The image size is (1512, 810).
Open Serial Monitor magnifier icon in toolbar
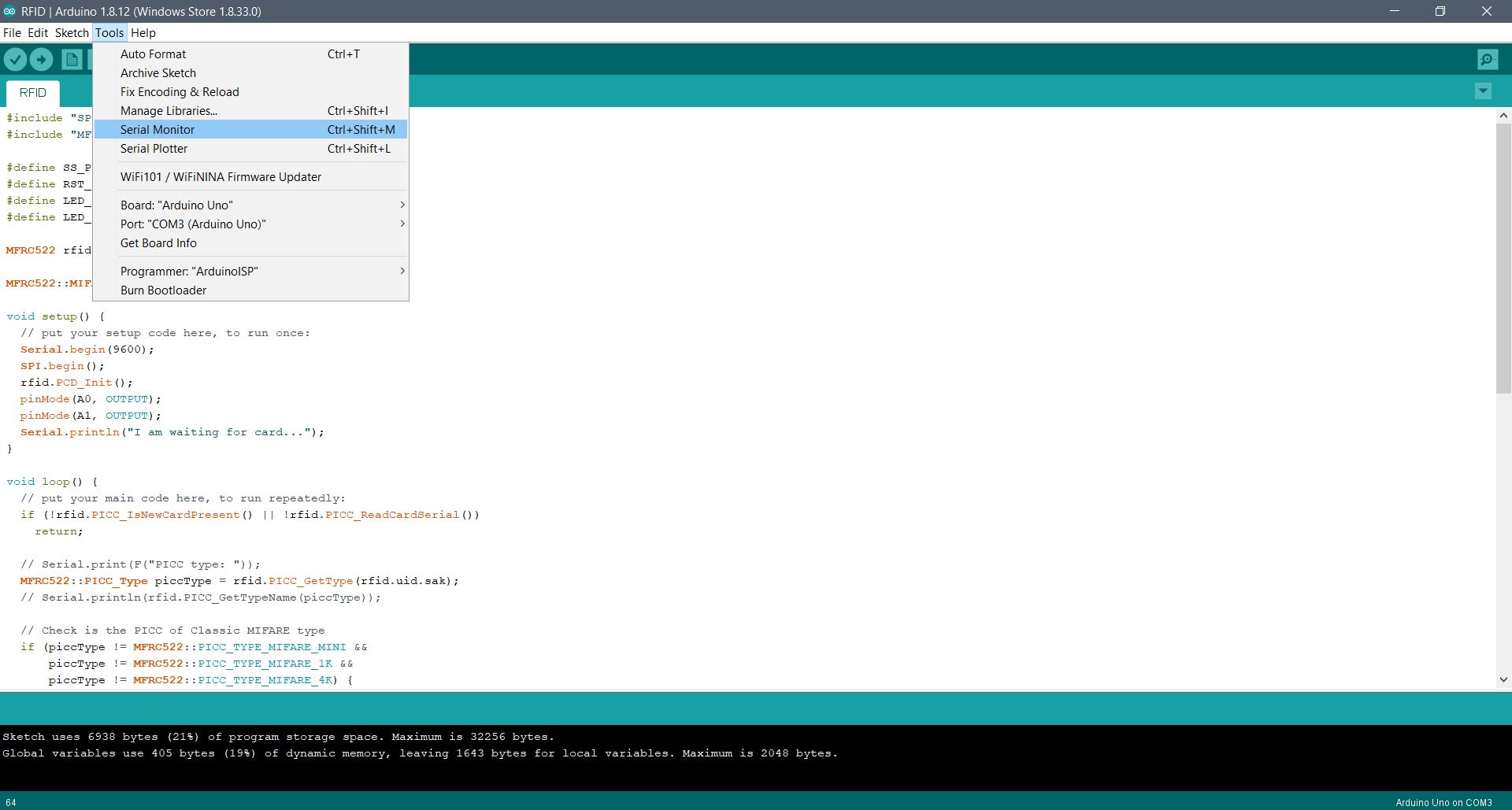1488,60
